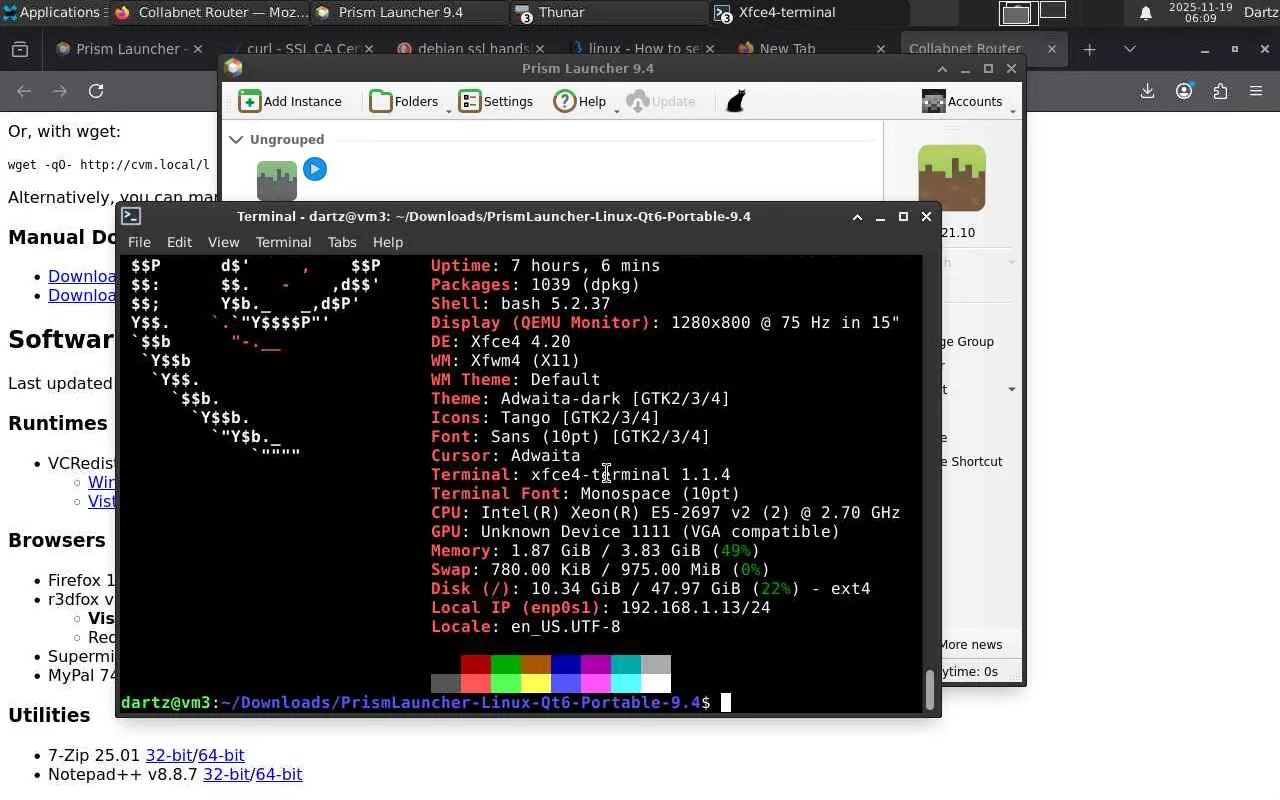Open the Firefox hamburger application menu
Screen dimensions: 1280x800
pyautogui.click(x=1256, y=91)
